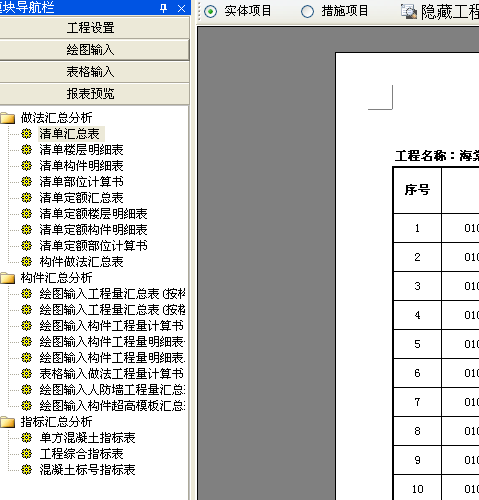479x500 pixels.
Task: Click gear icon beside 表格输入做法工程量计算书
Action: pos(26,374)
